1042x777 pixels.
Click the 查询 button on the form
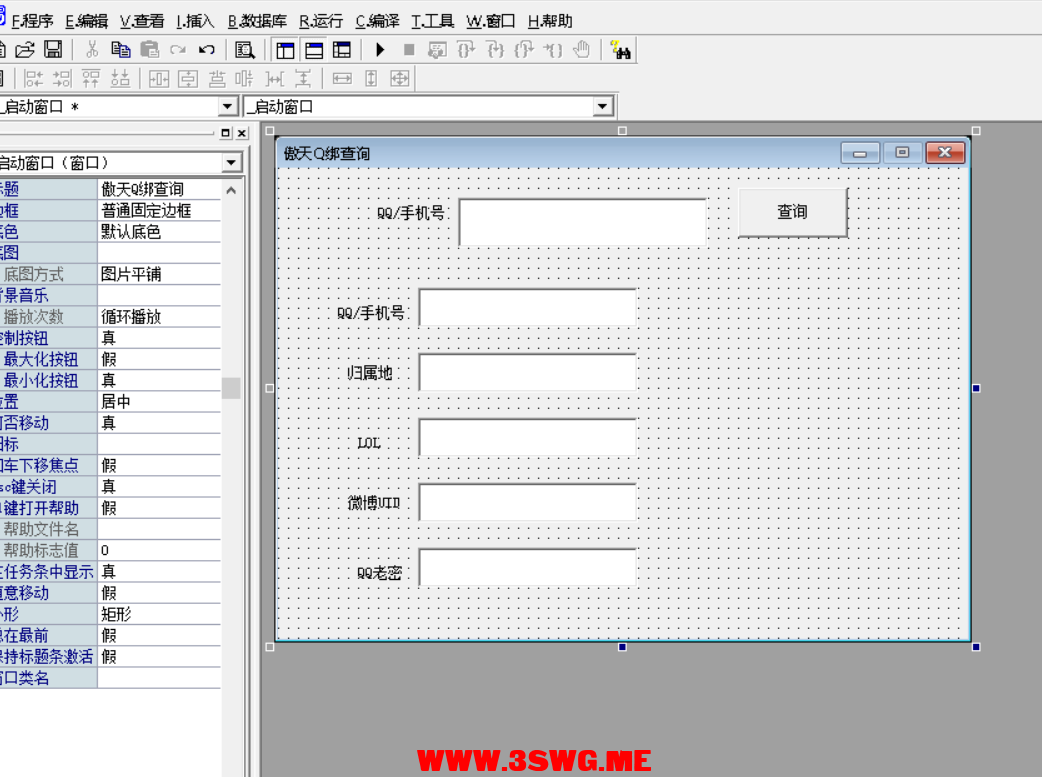pos(793,212)
